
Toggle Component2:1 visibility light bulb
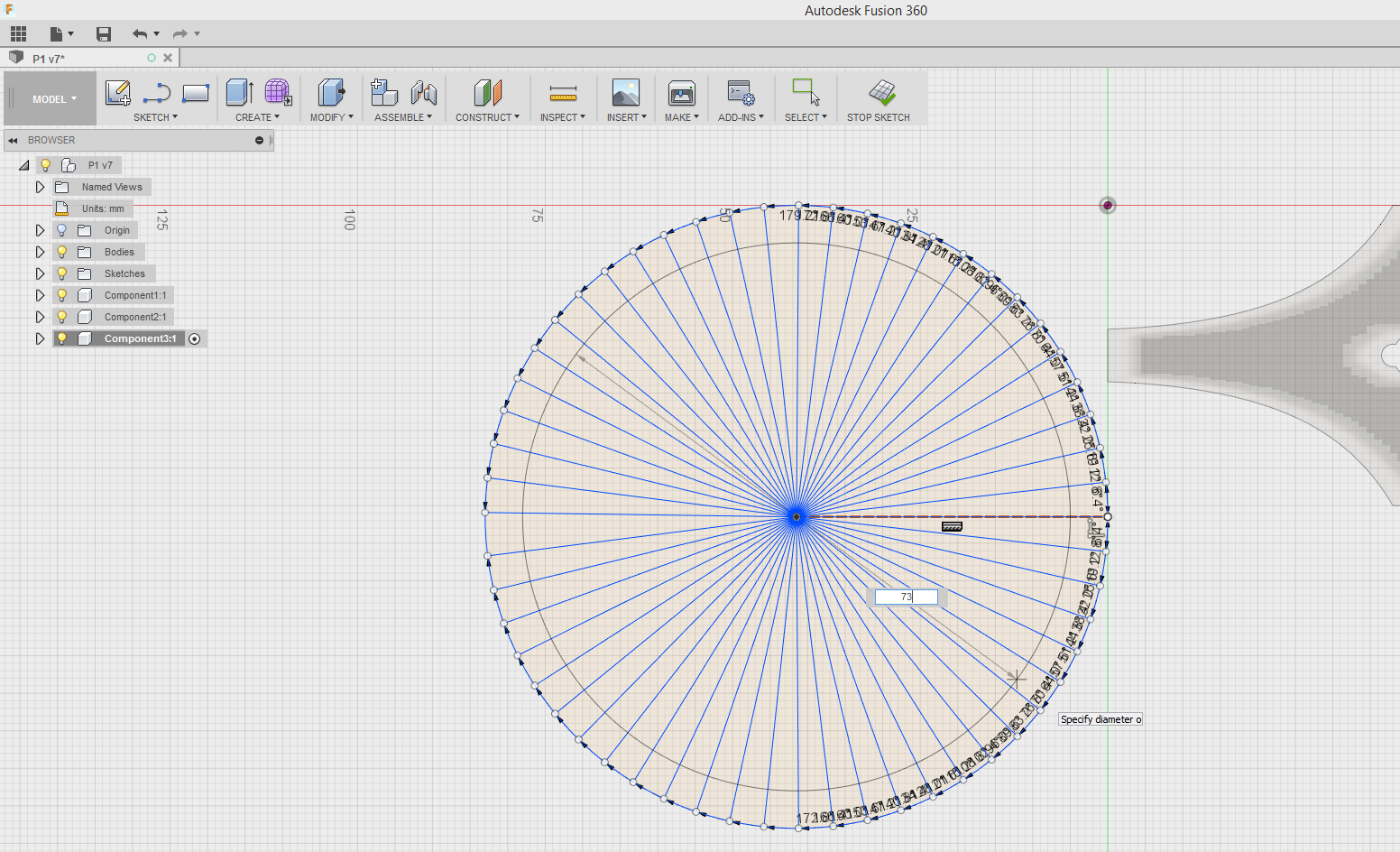(61, 317)
